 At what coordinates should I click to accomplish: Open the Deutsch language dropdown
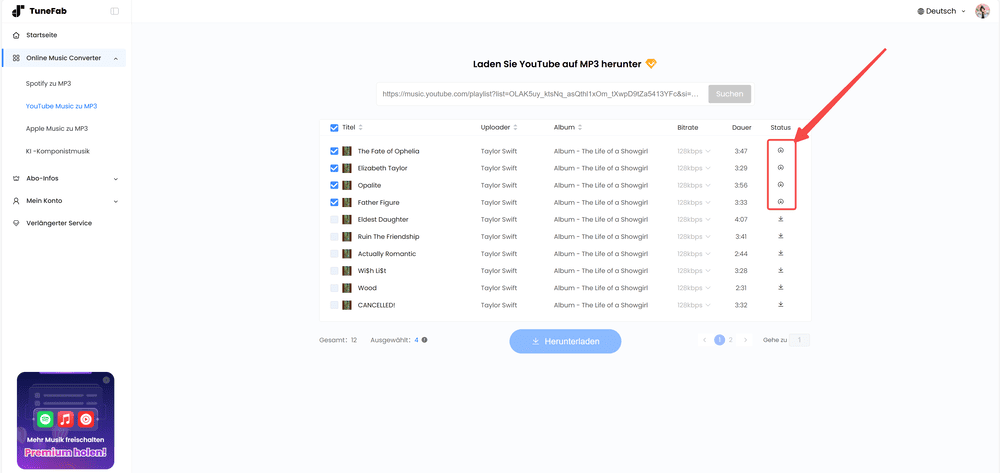click(x=941, y=11)
